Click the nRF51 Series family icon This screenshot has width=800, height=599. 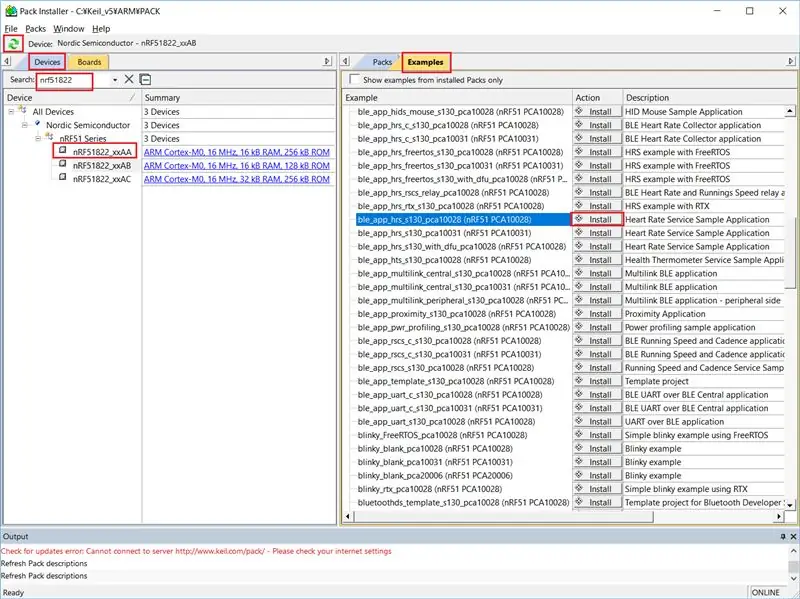tap(49, 137)
